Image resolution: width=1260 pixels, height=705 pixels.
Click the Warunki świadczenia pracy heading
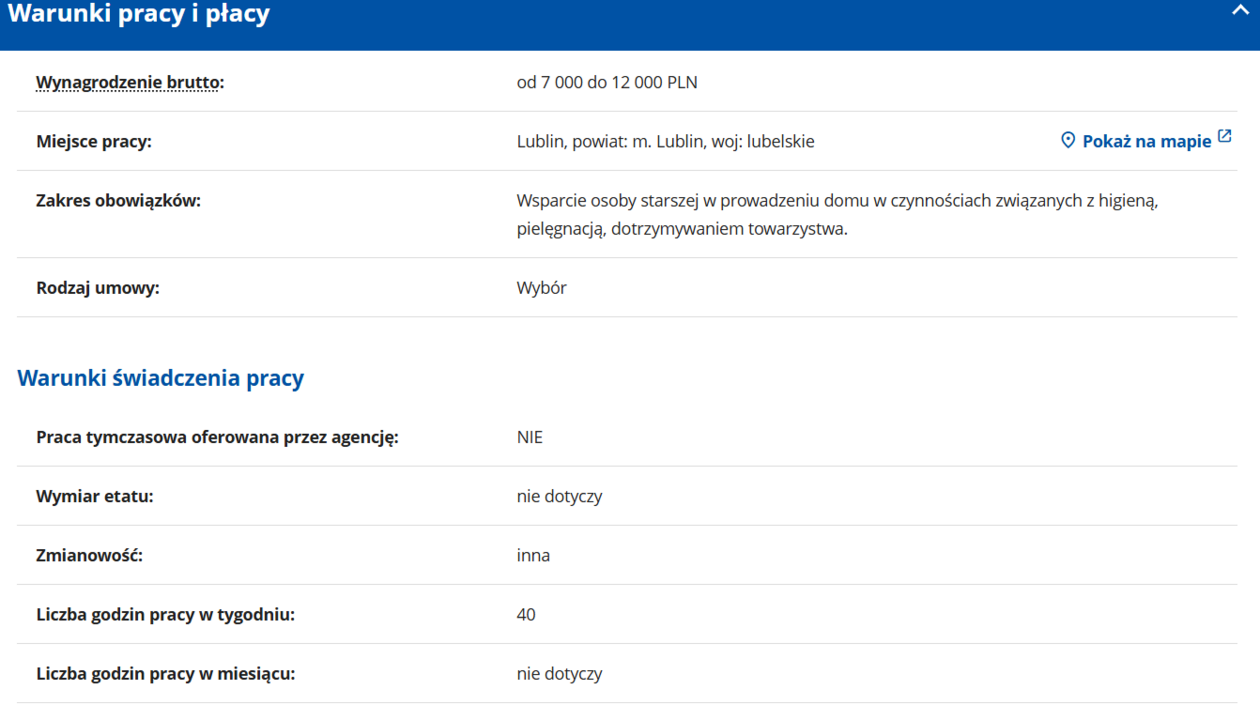160,378
